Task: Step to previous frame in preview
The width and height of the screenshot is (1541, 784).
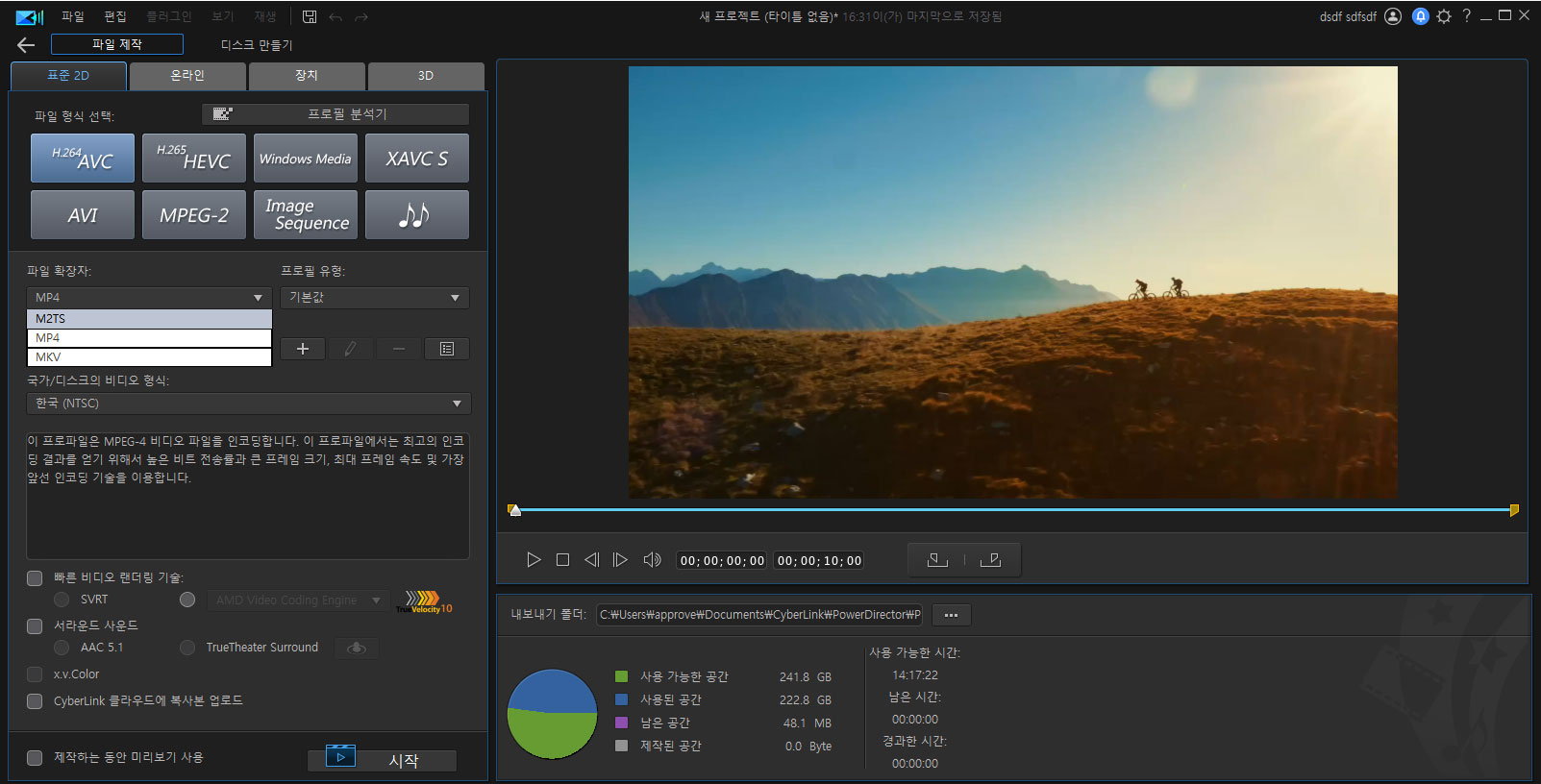Action: click(591, 560)
